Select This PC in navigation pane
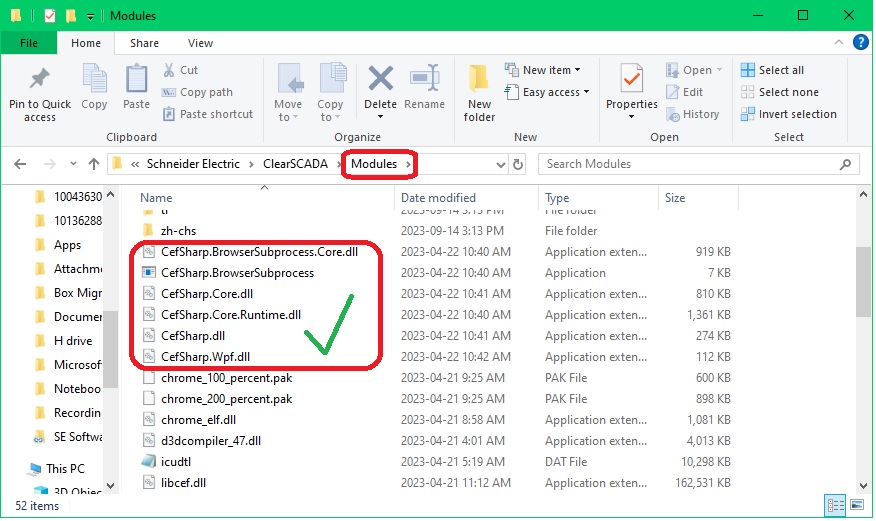This screenshot has height=521, width=876. coord(65,469)
